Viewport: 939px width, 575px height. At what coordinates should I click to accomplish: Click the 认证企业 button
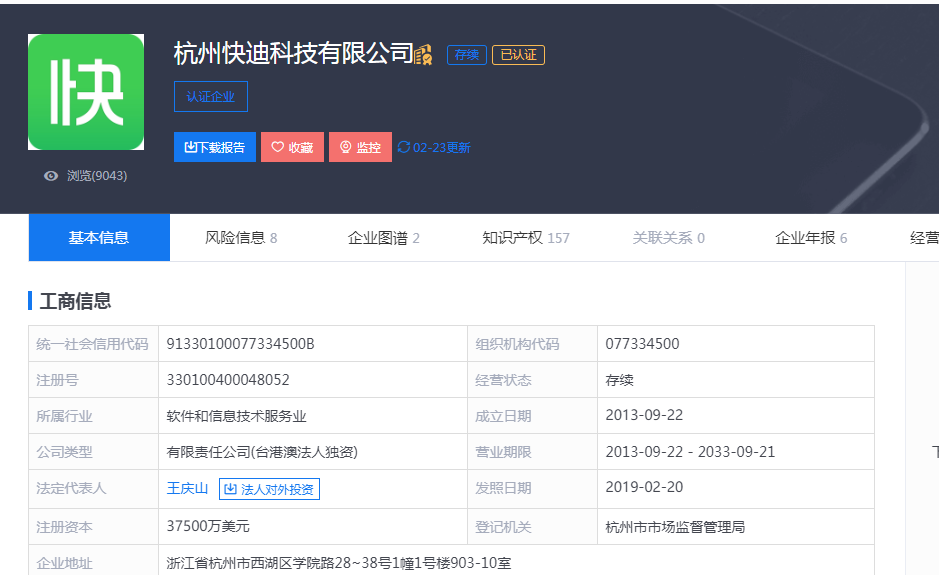(211, 96)
